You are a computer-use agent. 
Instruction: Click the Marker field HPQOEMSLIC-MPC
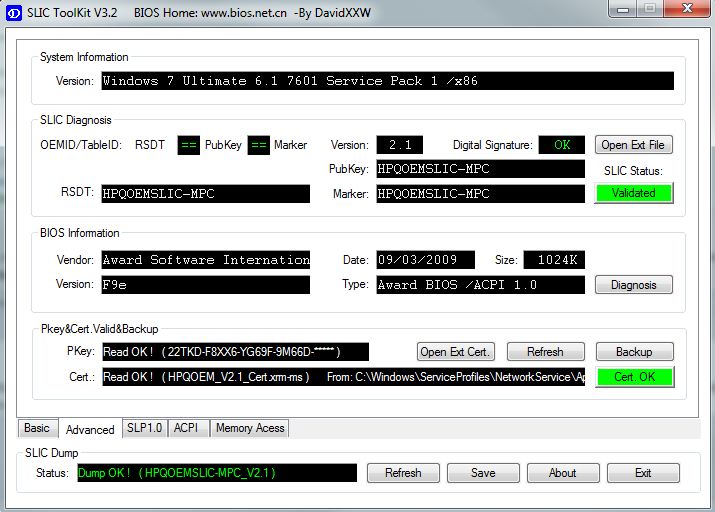click(481, 194)
